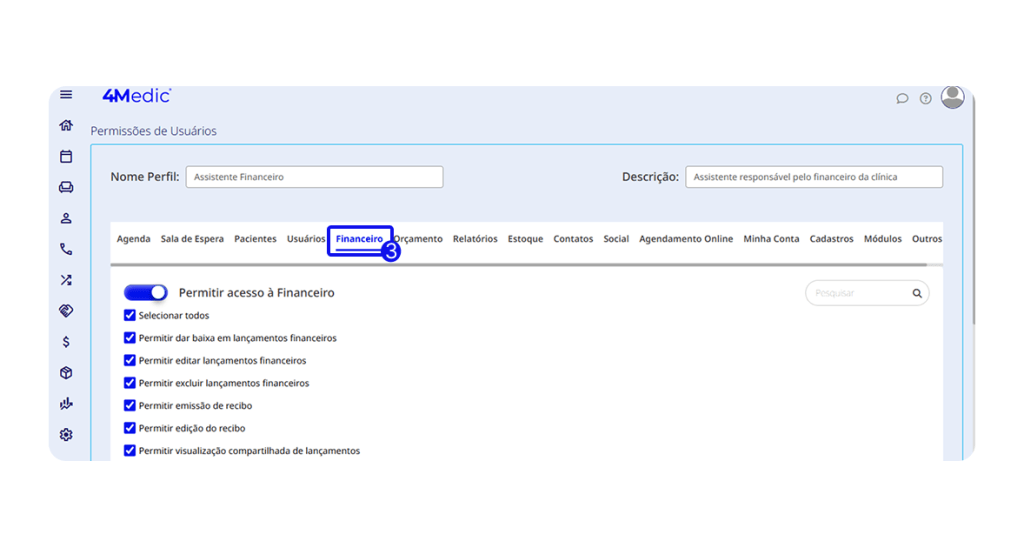1024x548 pixels.
Task: Go to home via the house icon
Action: coord(66,126)
